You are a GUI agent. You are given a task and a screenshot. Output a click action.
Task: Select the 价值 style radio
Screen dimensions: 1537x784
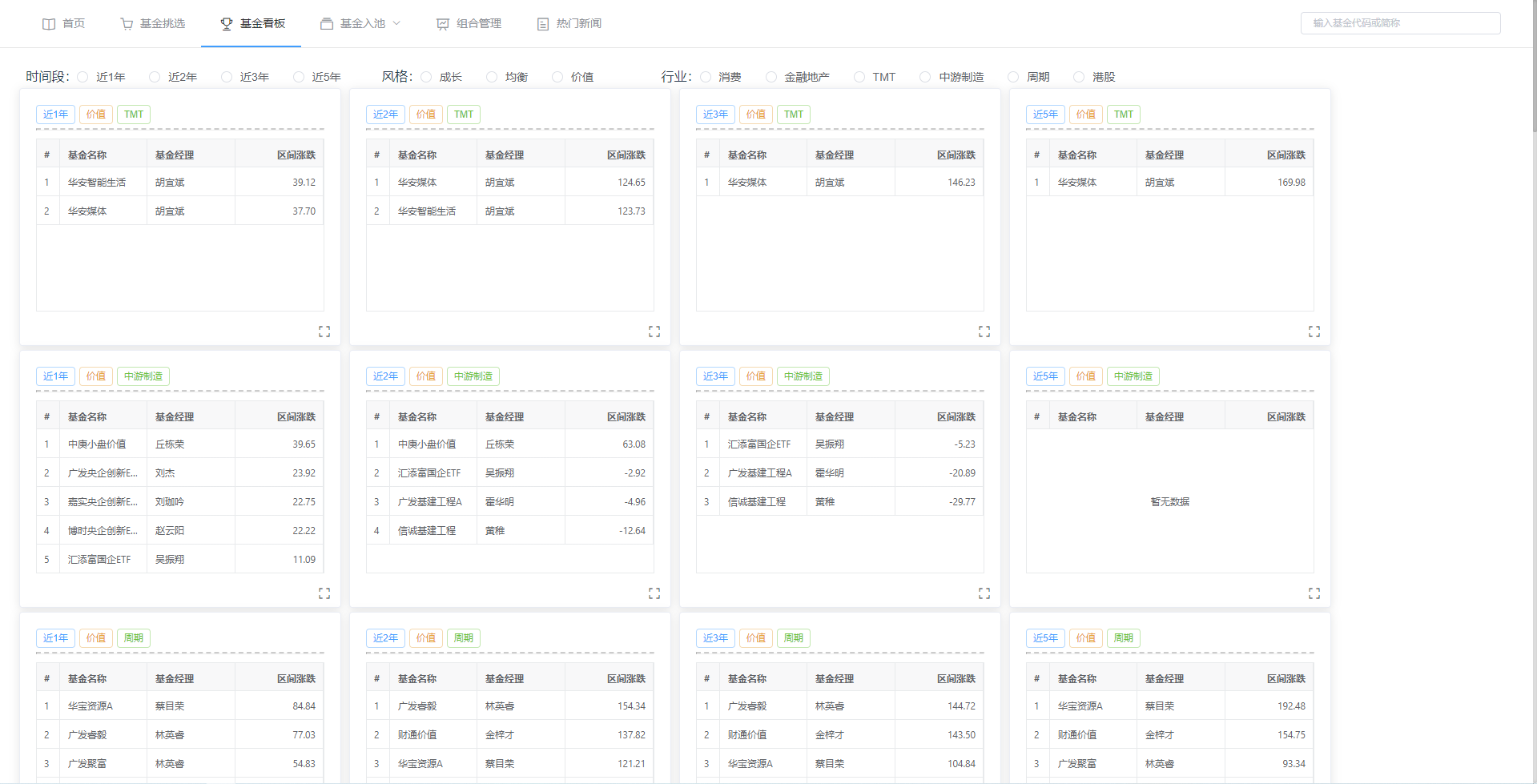tap(557, 77)
